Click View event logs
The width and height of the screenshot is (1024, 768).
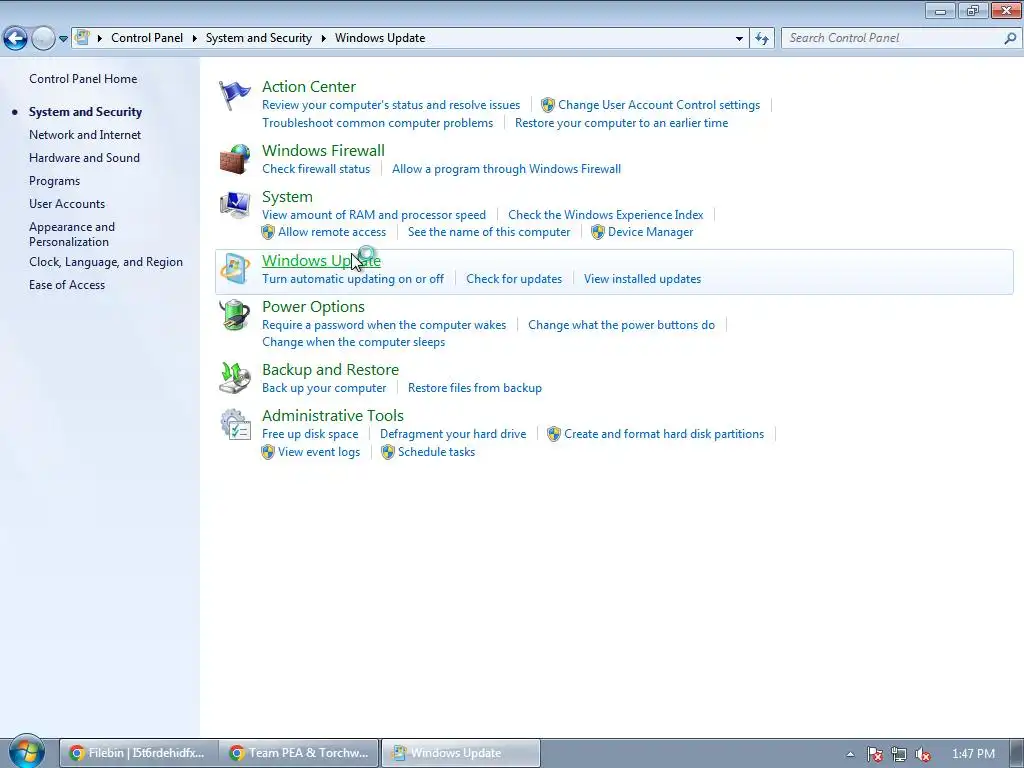click(x=319, y=452)
